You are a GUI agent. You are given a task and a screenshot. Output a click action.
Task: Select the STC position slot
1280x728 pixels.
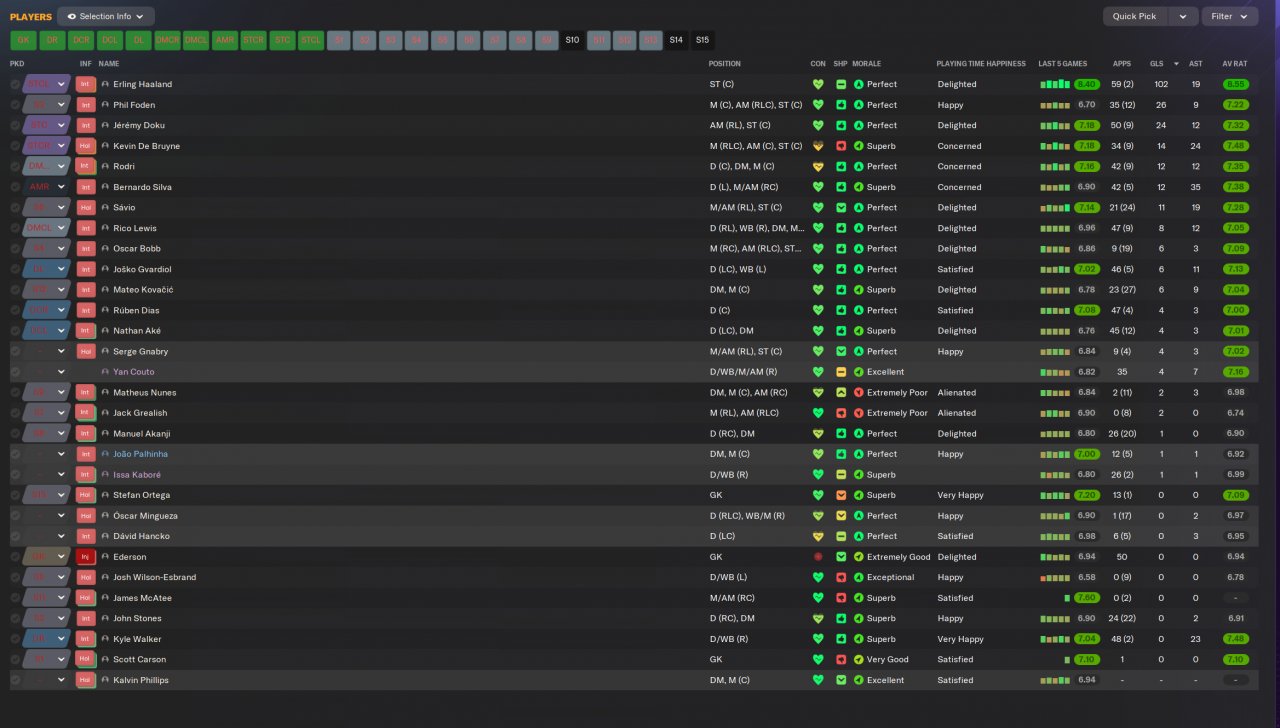[283, 40]
